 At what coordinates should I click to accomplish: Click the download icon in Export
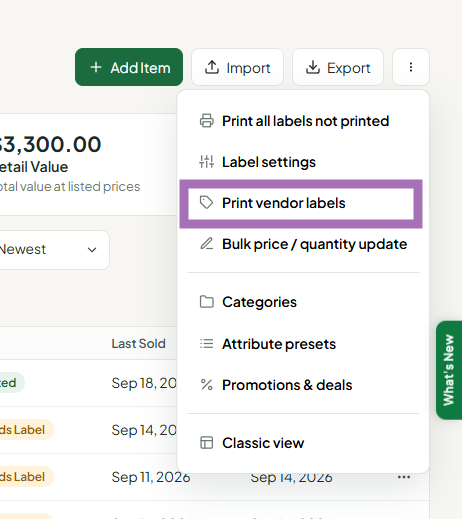pyautogui.click(x=313, y=67)
